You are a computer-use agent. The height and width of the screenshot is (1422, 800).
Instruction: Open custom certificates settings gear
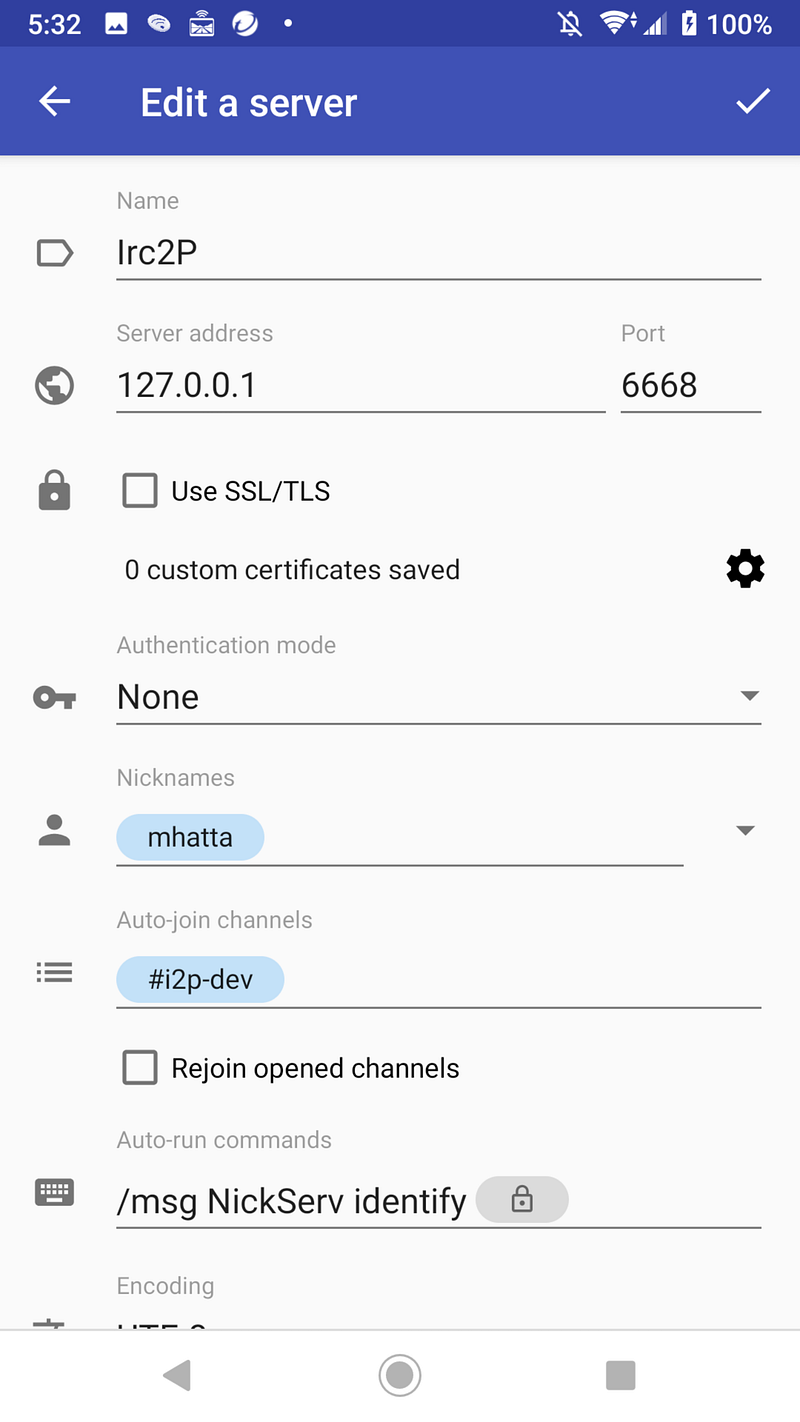(745, 569)
